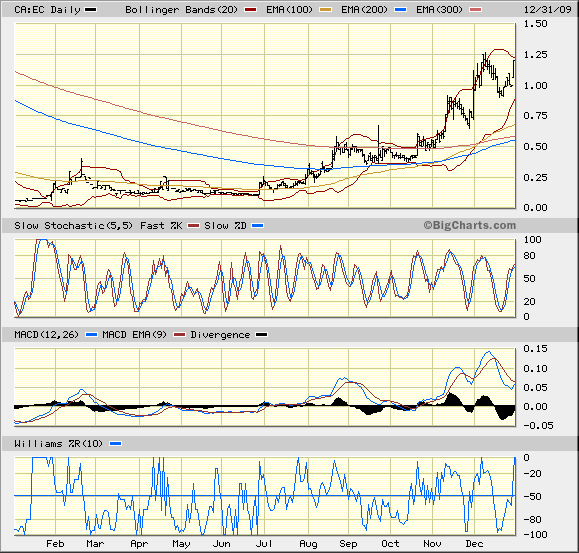Click the Dec month label
Screen dimensions: 579x553
(x=474, y=544)
